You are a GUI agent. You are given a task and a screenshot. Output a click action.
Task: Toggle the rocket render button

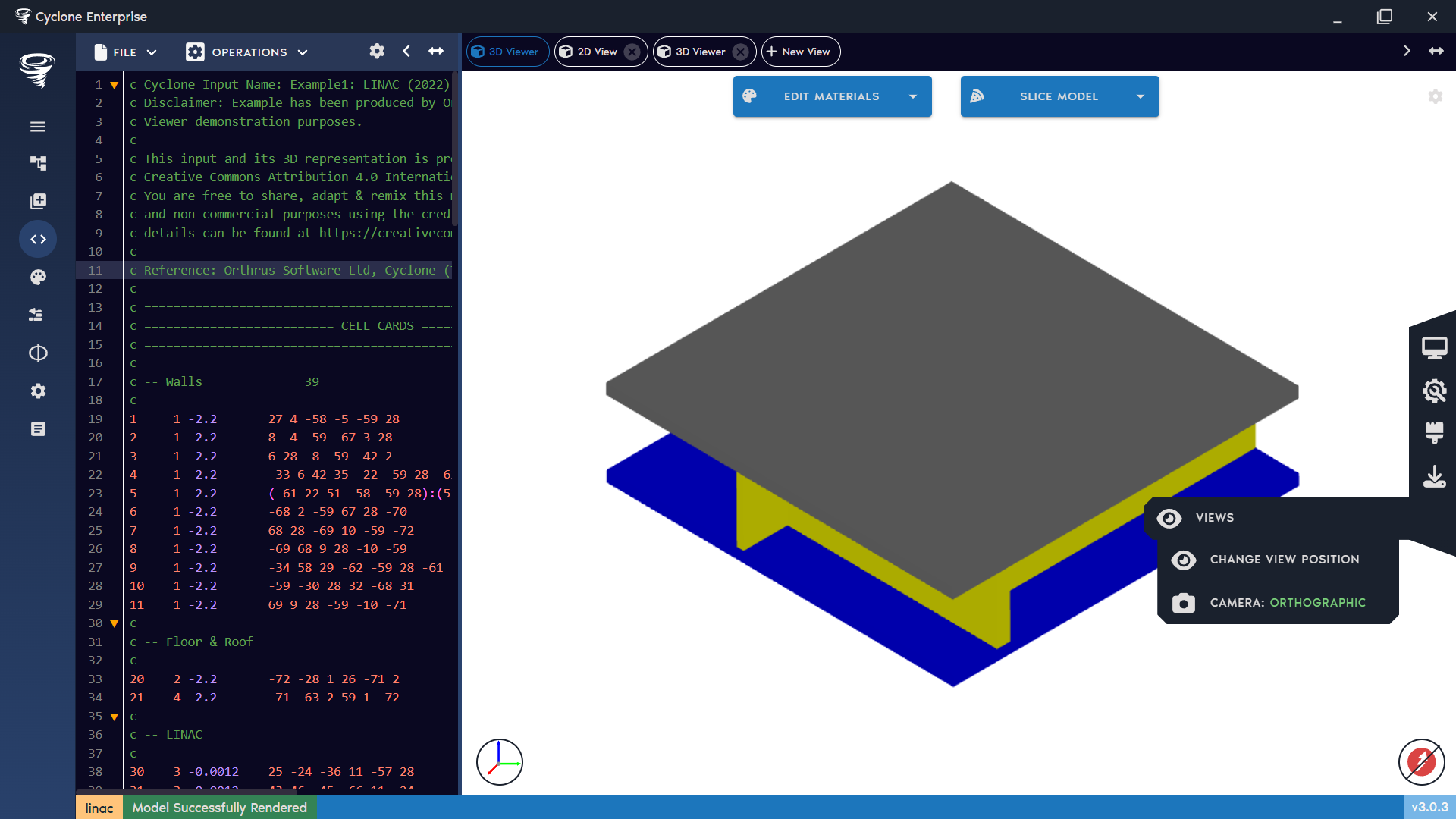1421,762
